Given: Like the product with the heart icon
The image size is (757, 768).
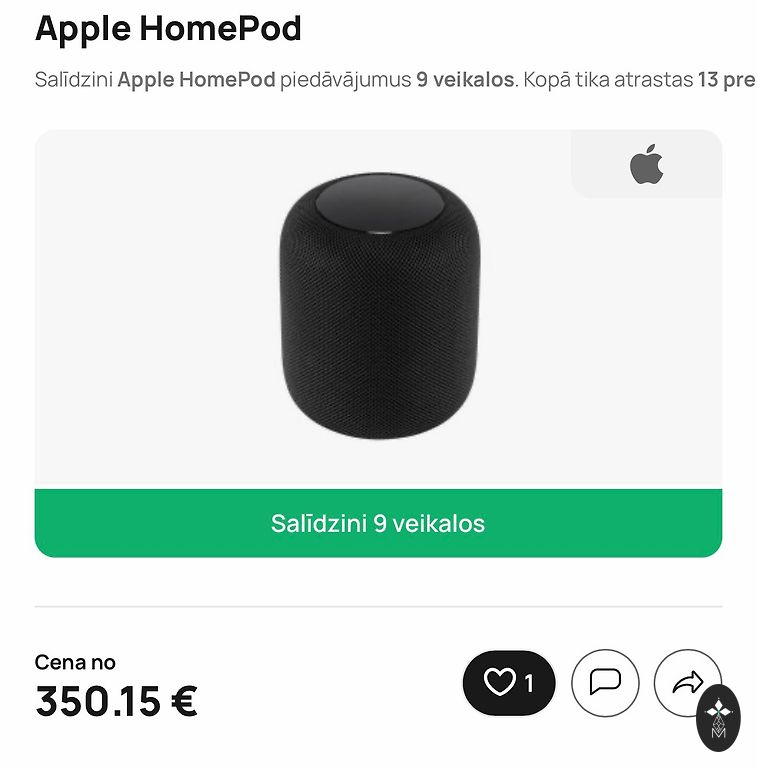Looking at the screenshot, I should tap(499, 682).
